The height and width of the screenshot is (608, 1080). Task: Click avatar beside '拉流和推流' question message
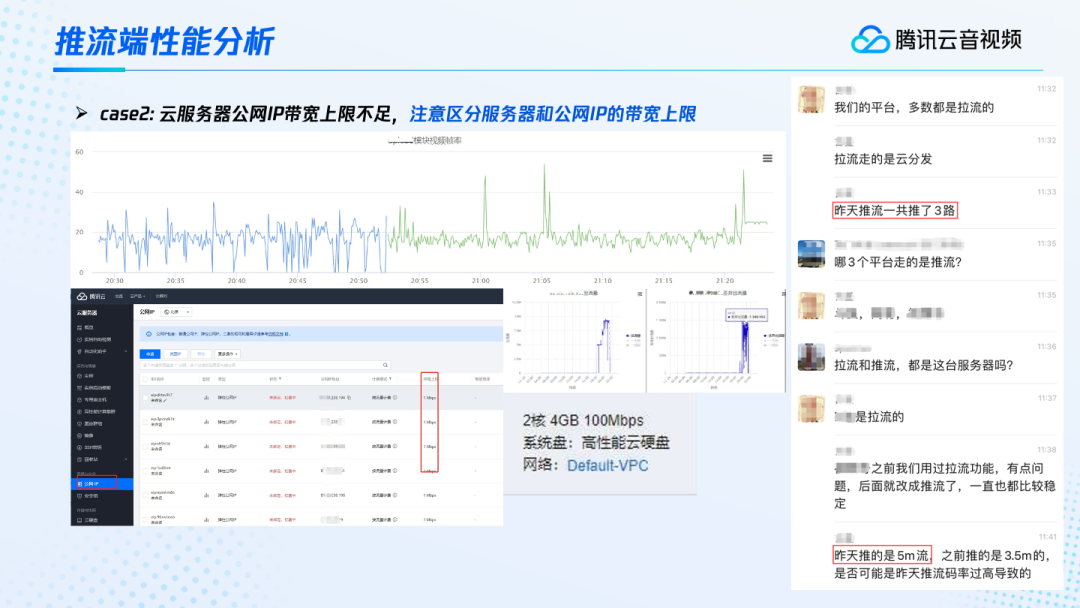811,356
